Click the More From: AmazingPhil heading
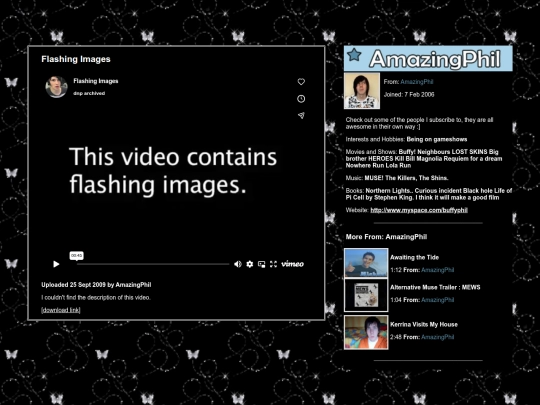Screen dimensions: 540x405 pyautogui.click(x=386, y=237)
